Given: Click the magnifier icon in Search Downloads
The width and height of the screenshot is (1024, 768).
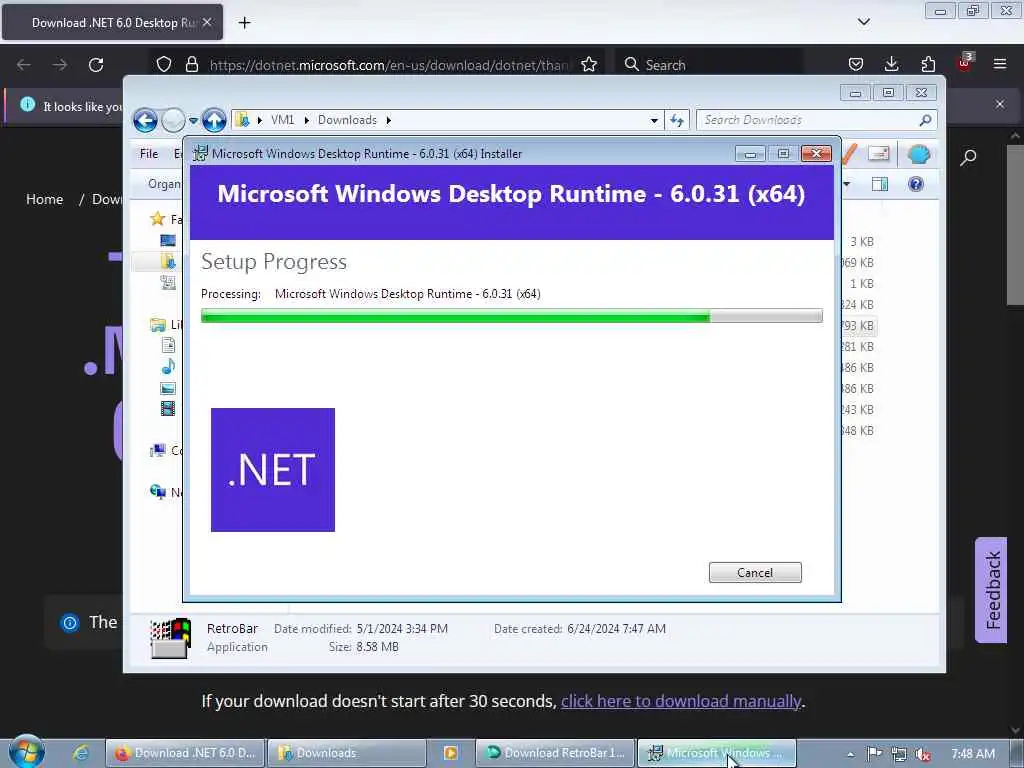Looking at the screenshot, I should (x=925, y=120).
